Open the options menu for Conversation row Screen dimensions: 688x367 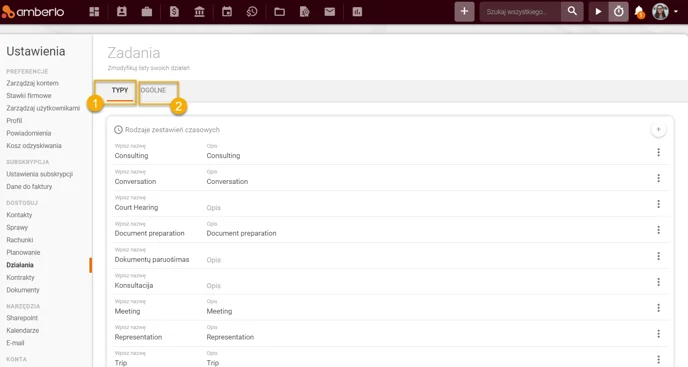click(x=658, y=178)
